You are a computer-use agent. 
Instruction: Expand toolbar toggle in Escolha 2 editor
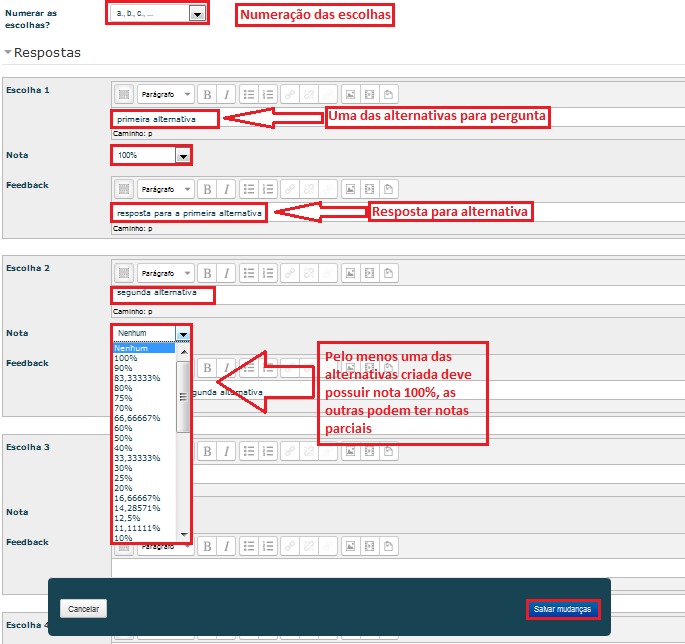click(124, 272)
